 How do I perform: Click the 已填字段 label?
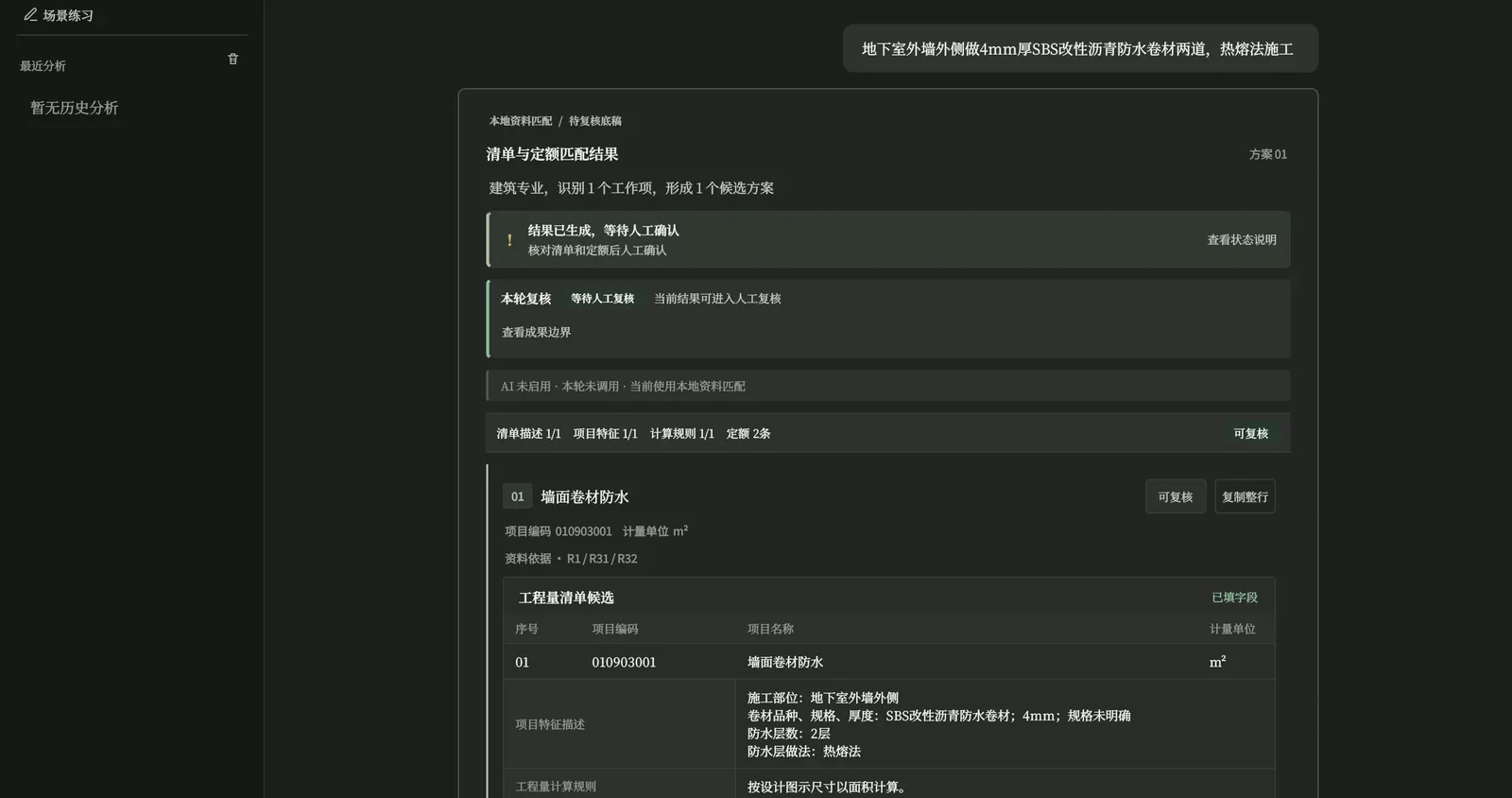pyautogui.click(x=1235, y=598)
